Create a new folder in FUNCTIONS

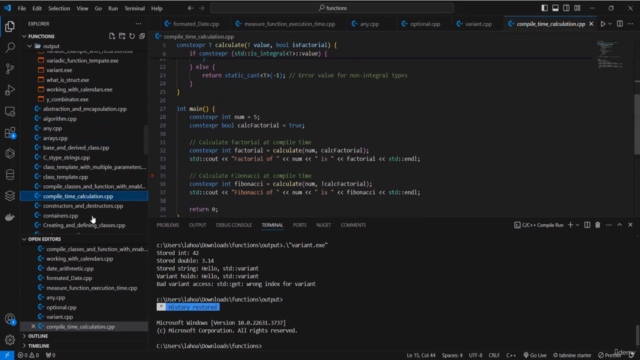click(122, 36)
